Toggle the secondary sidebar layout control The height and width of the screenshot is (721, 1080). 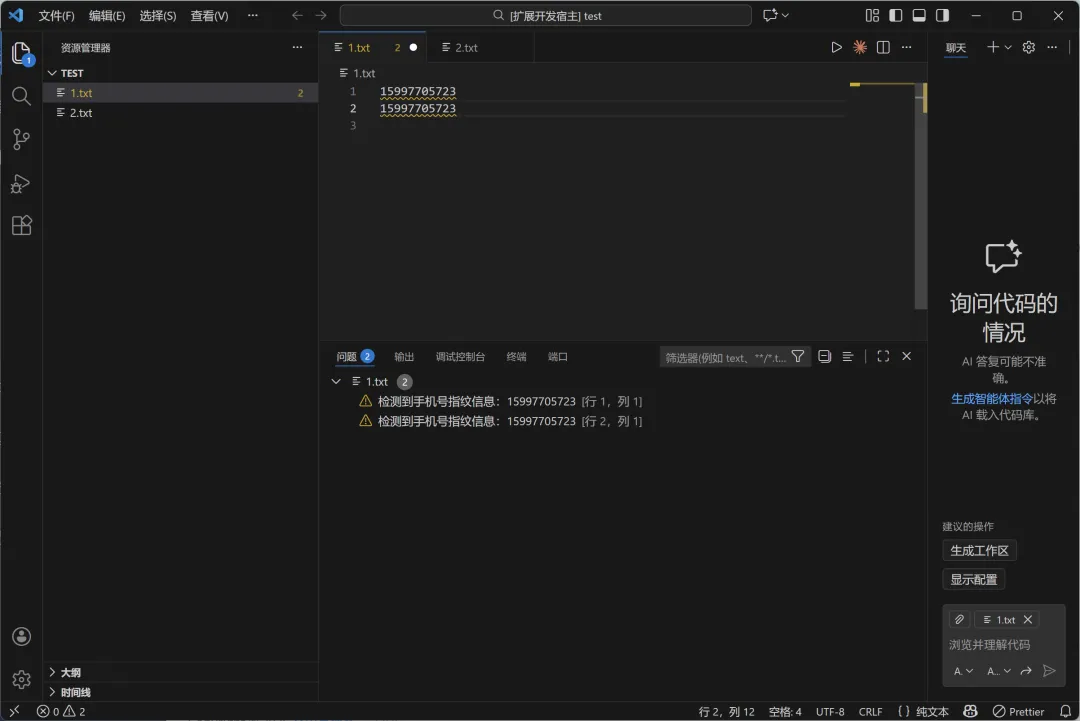pos(940,14)
